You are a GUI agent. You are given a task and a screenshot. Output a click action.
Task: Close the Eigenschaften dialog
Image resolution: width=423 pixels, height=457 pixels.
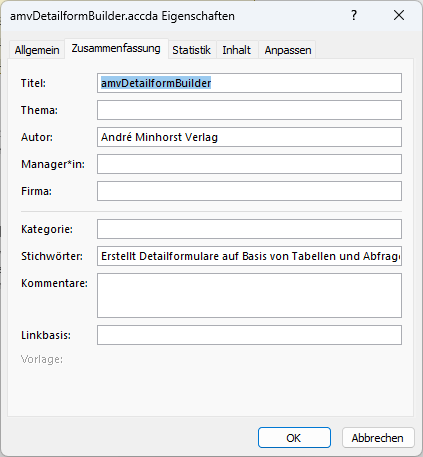pos(399,15)
